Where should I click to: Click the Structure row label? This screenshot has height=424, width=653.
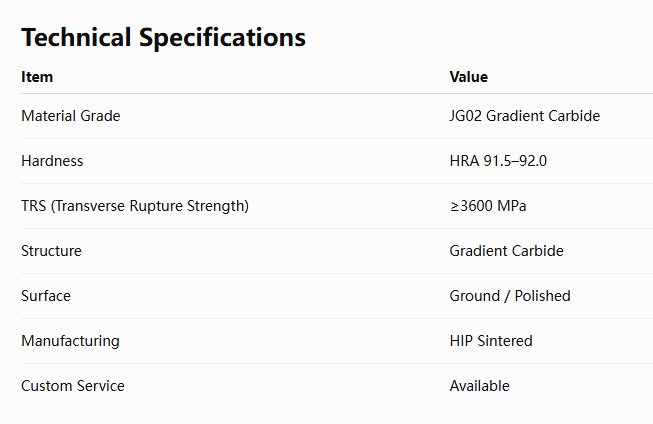point(51,251)
